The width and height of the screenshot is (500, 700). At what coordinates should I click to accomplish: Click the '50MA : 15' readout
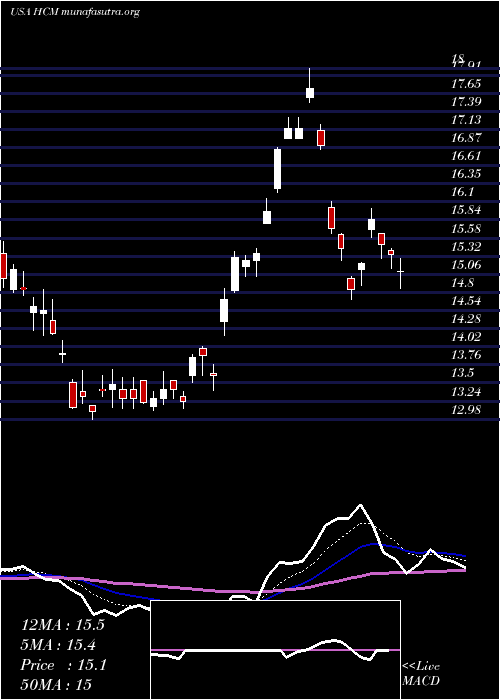click(56, 685)
